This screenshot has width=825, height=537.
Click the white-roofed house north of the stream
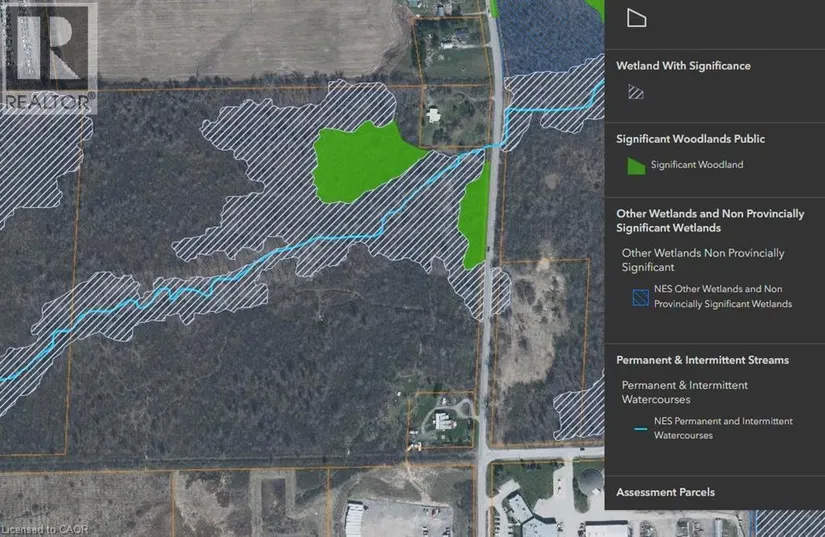434,115
